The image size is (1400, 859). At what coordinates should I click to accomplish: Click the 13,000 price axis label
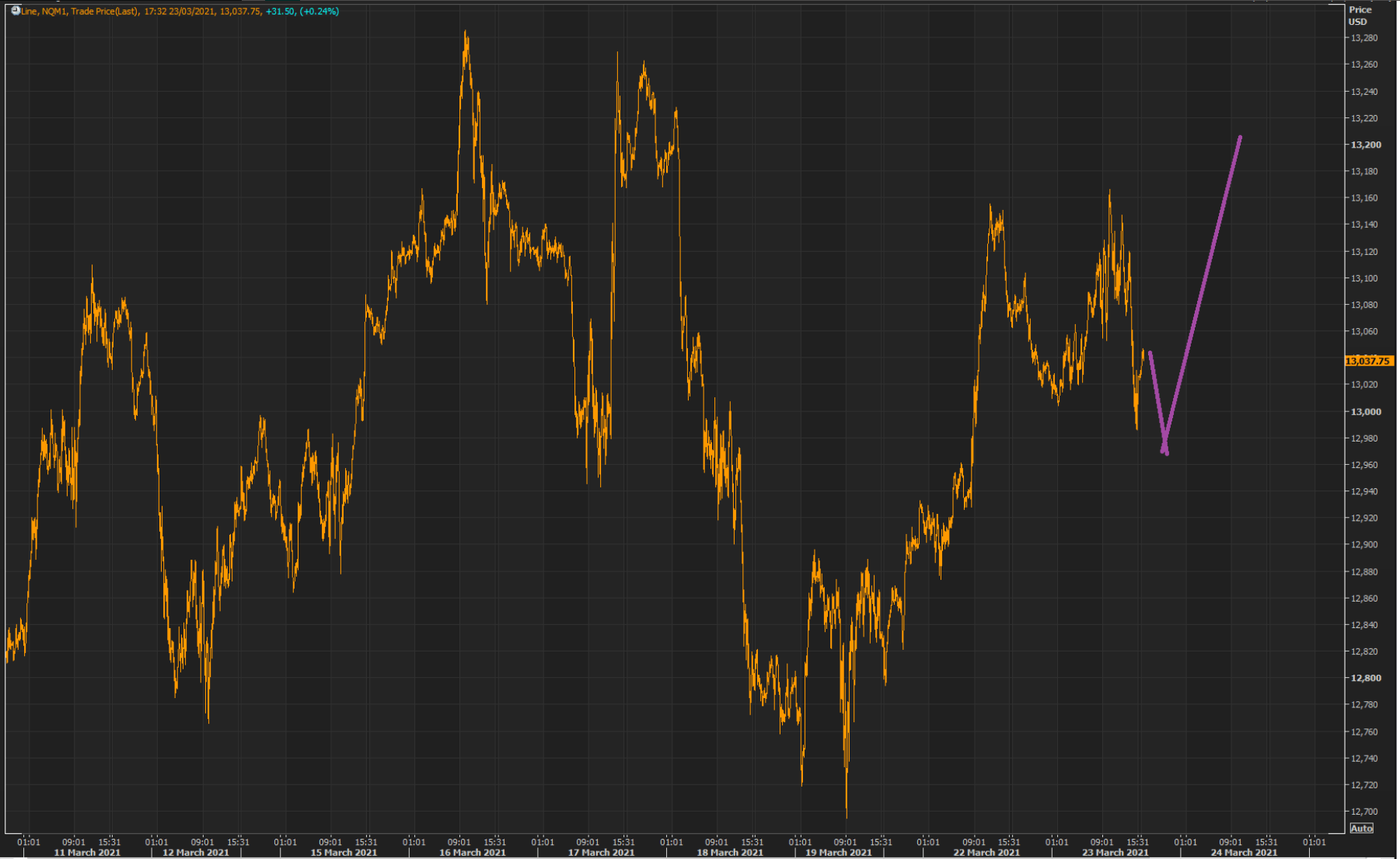point(1365,412)
